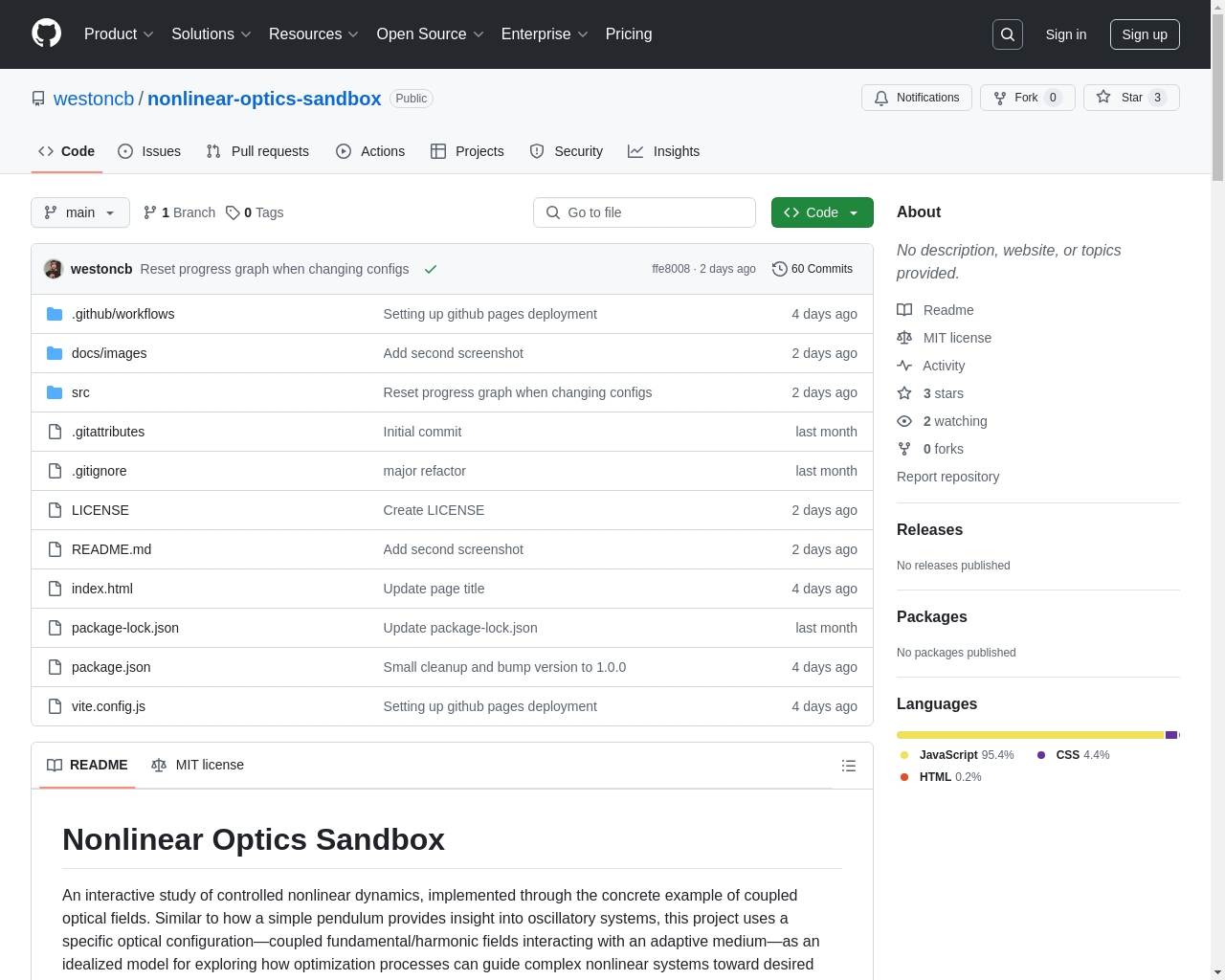The height and width of the screenshot is (980, 1225).
Task: Click the Activity pulse icon
Action: point(904,366)
